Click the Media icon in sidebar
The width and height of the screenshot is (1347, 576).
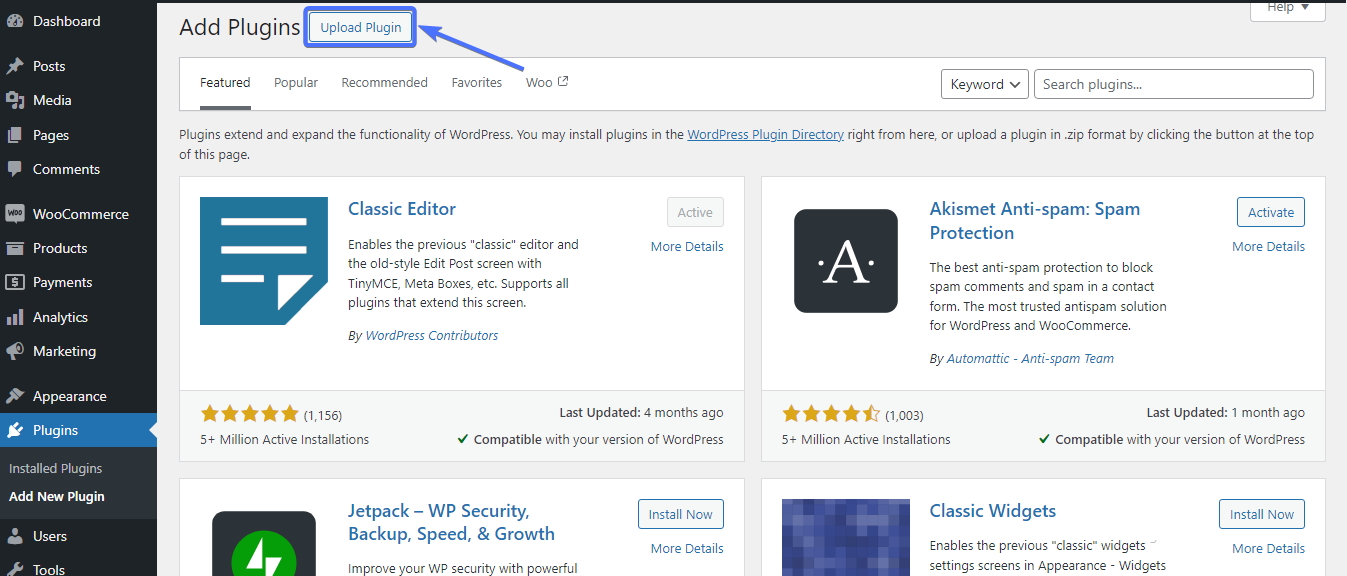pyautogui.click(x=15, y=100)
